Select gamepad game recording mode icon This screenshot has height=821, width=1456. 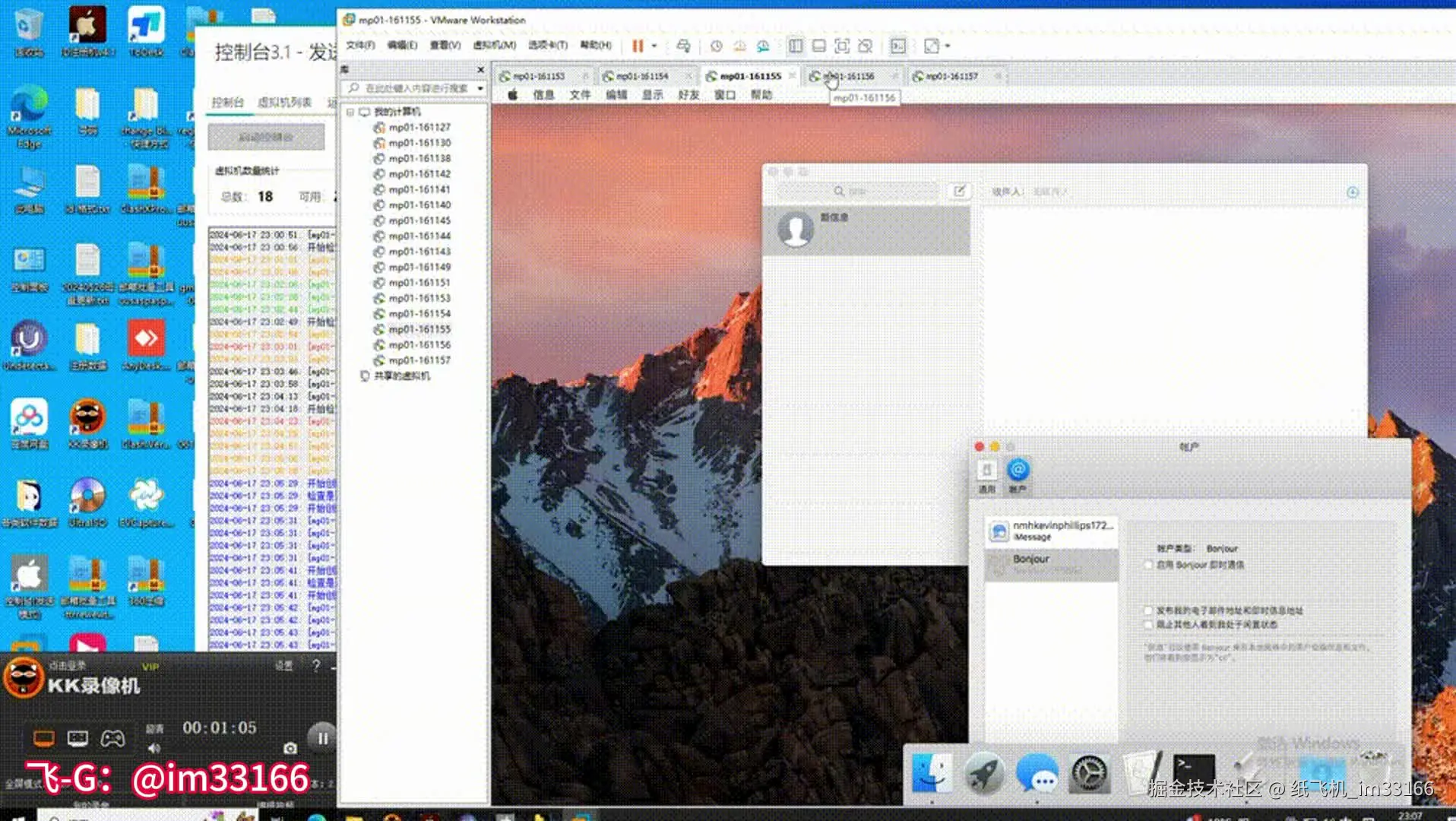112,738
